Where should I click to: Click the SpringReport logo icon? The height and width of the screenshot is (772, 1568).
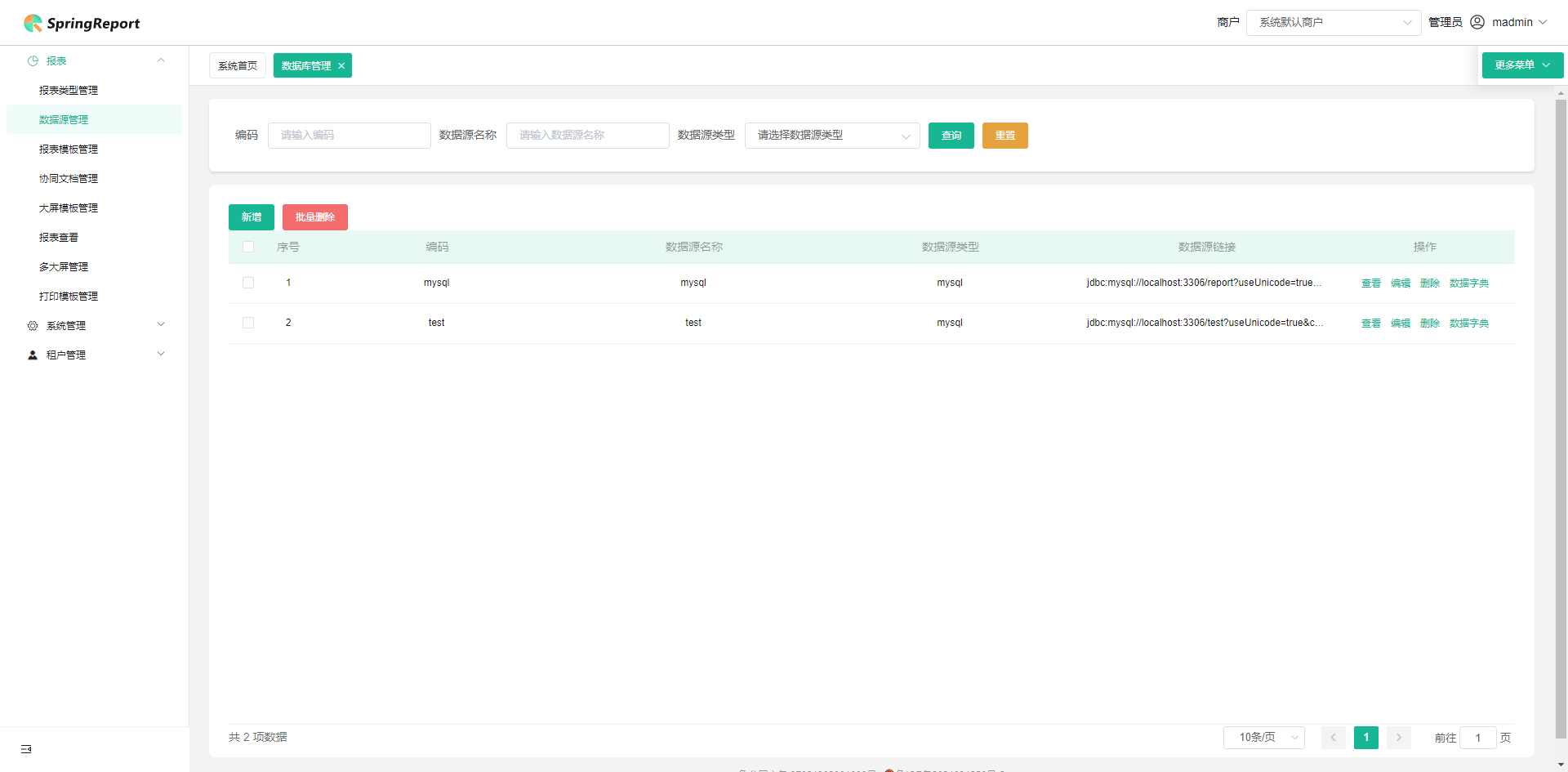tap(33, 23)
